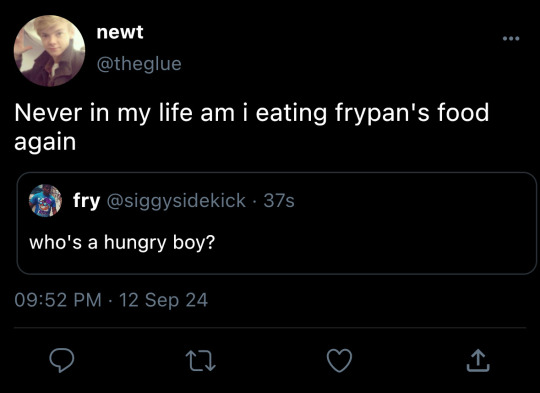Viewport: 540px width, 393px height.
Task: Open the newt display name
Action: coord(120,32)
